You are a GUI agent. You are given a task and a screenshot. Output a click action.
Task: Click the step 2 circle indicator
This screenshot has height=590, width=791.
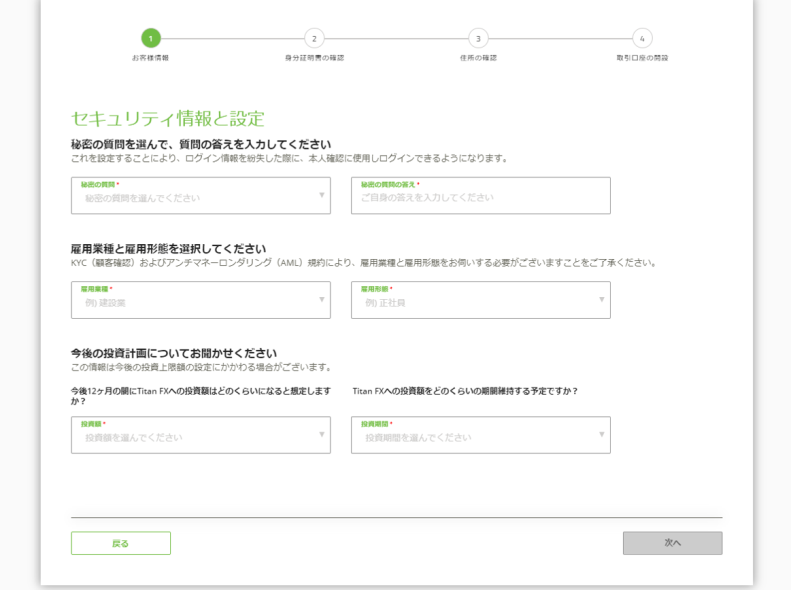coord(314,38)
